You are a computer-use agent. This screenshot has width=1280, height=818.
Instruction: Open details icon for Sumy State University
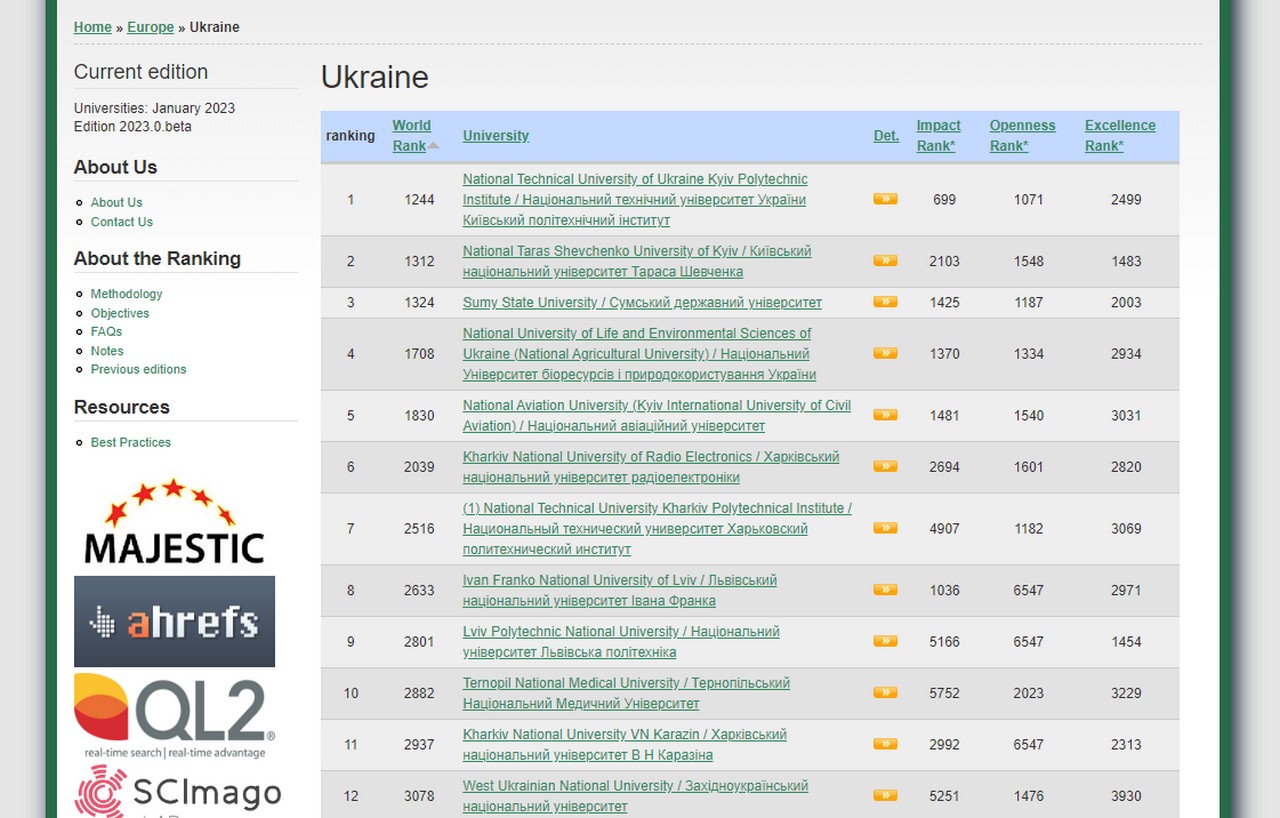pyautogui.click(x=885, y=302)
